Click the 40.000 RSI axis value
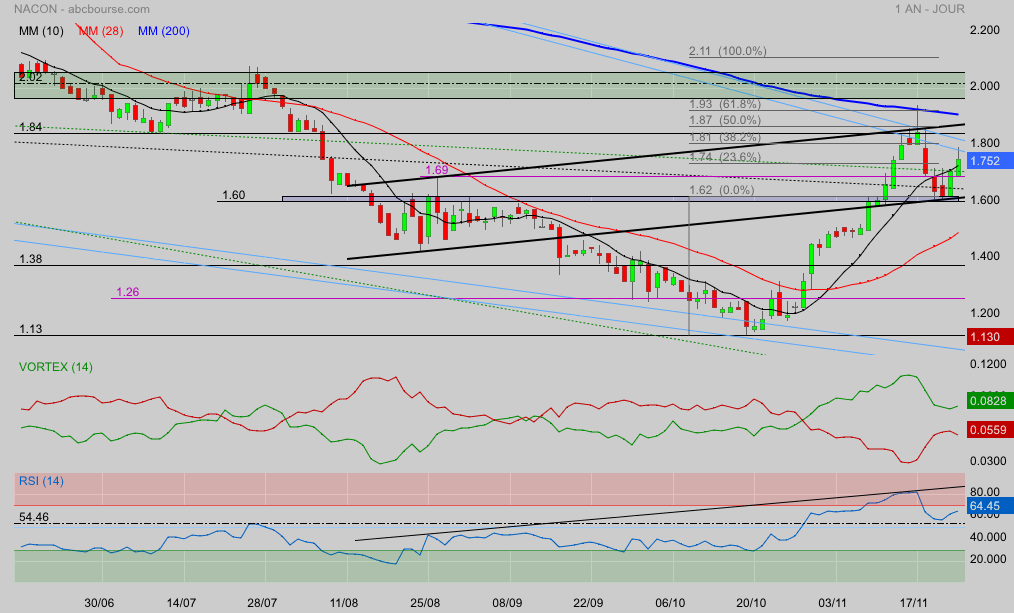 [988, 537]
